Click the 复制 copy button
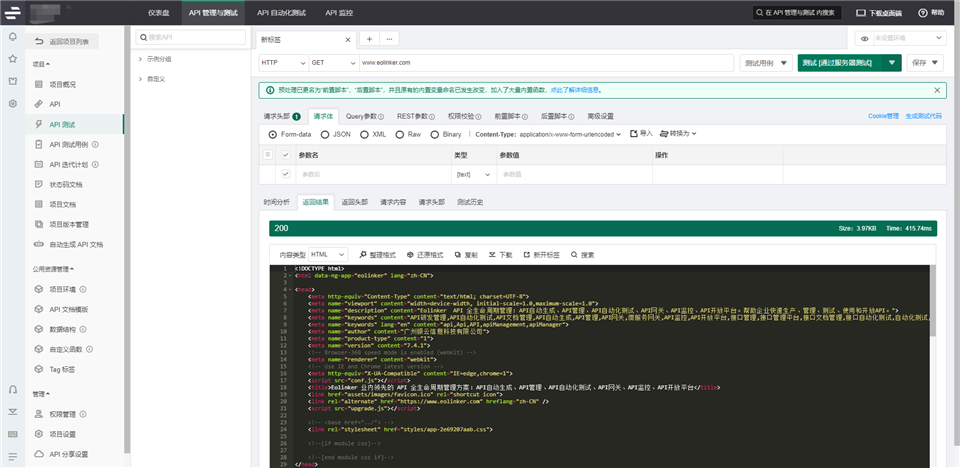Image resolution: width=960 pixels, height=468 pixels. 466,255
